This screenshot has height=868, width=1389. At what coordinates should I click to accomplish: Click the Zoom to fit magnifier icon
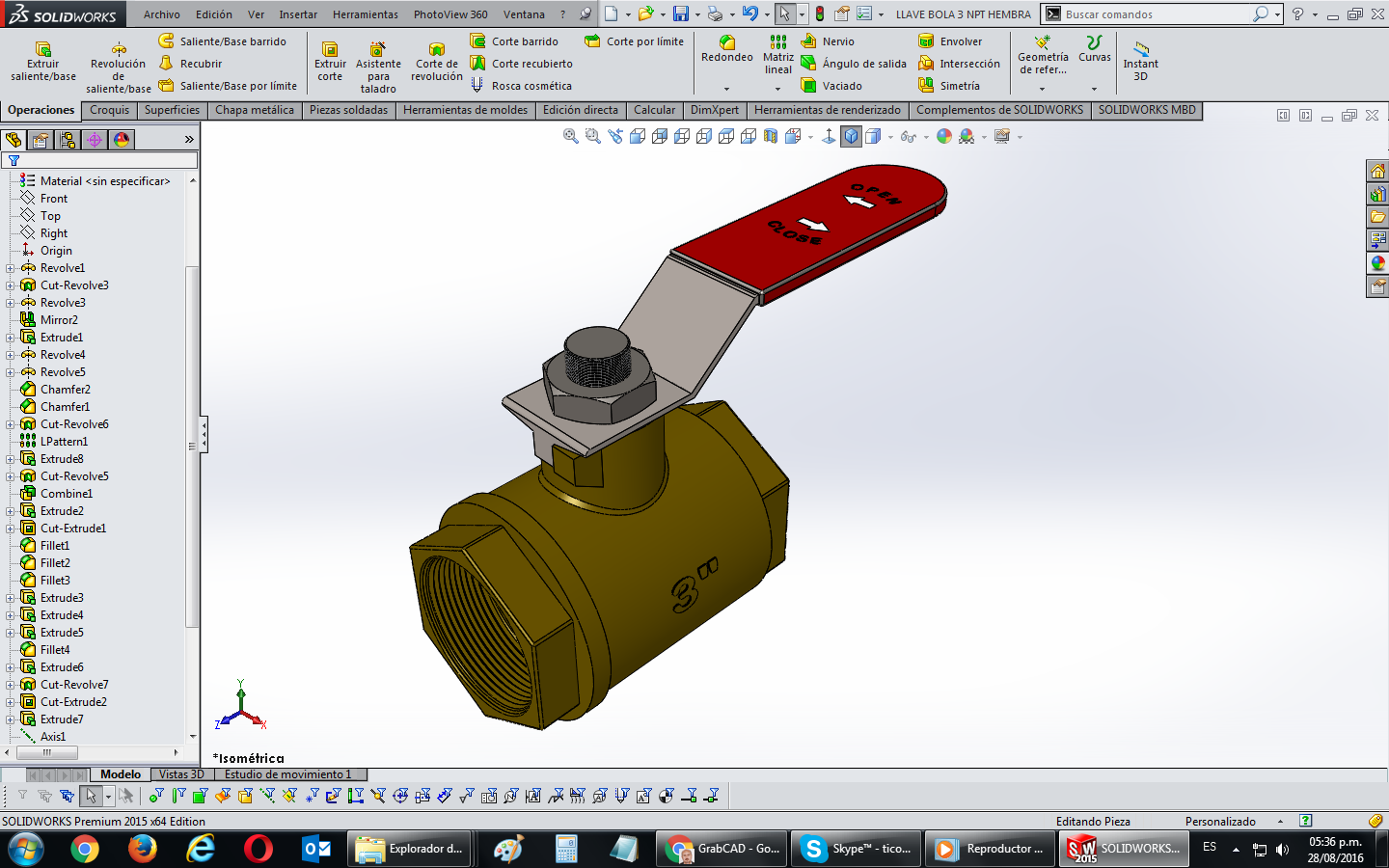(x=571, y=137)
